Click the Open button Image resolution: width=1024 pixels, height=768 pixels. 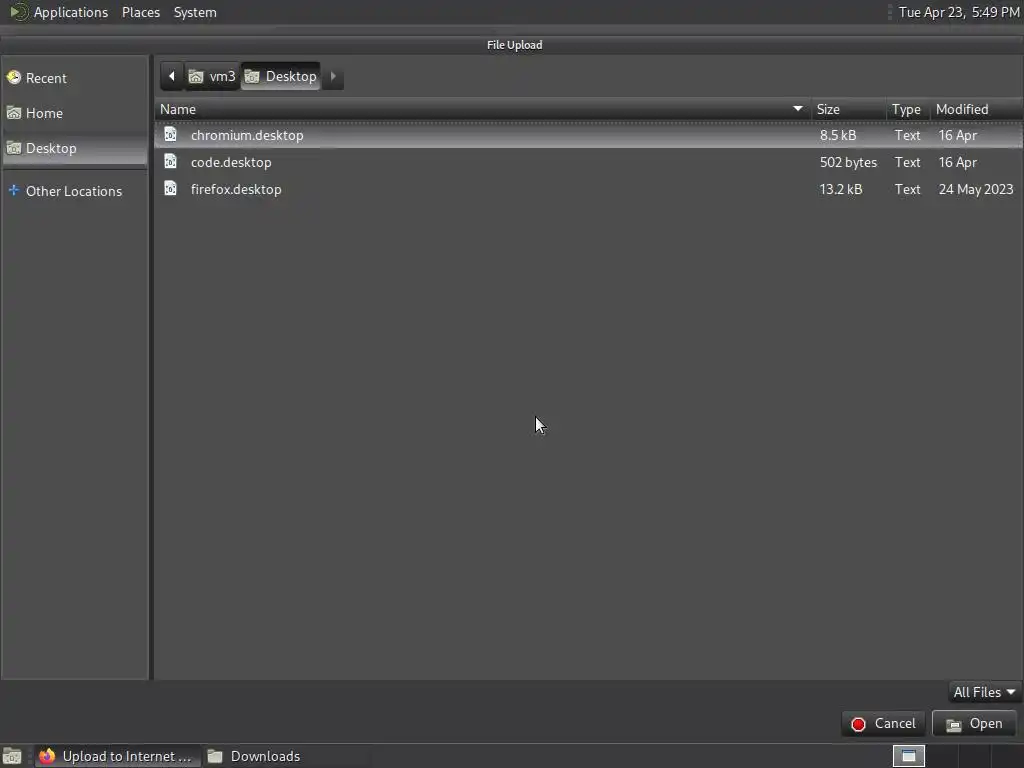(974, 724)
